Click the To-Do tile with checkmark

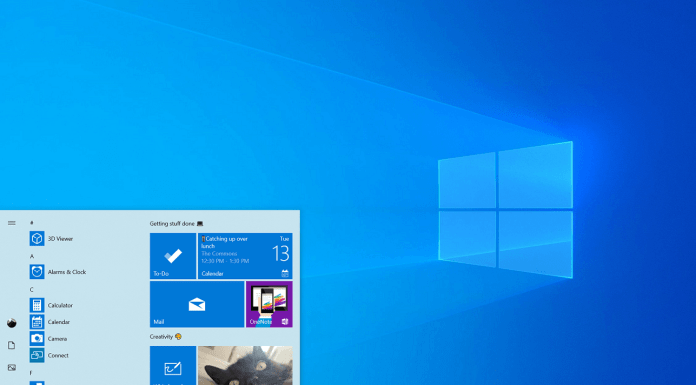pyautogui.click(x=173, y=256)
